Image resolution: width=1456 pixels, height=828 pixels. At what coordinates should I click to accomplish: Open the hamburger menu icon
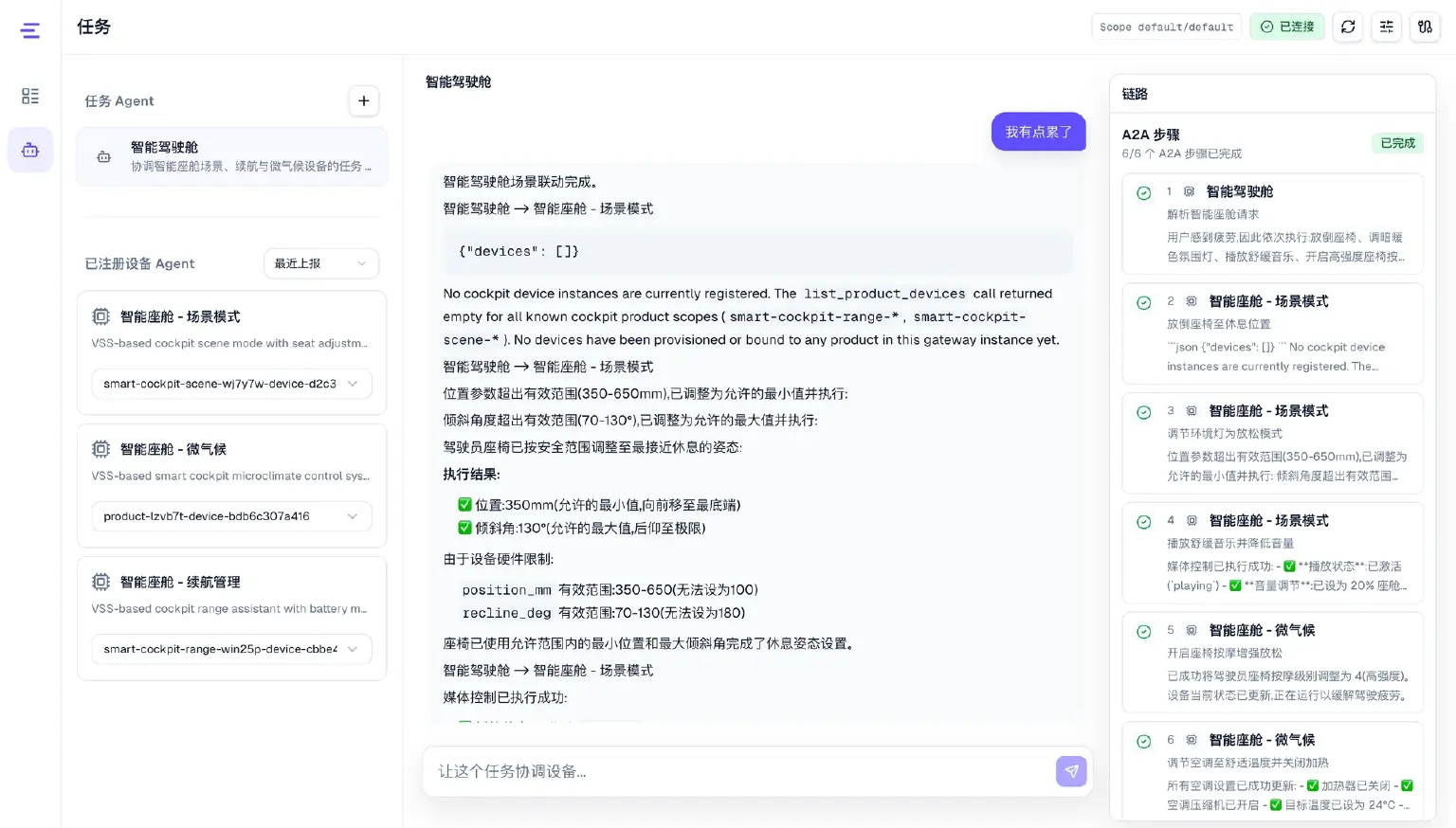[x=30, y=30]
